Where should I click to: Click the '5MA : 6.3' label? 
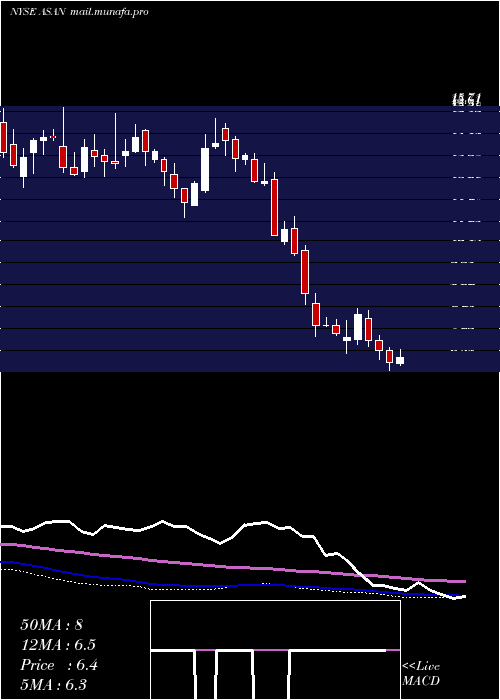tap(53, 684)
